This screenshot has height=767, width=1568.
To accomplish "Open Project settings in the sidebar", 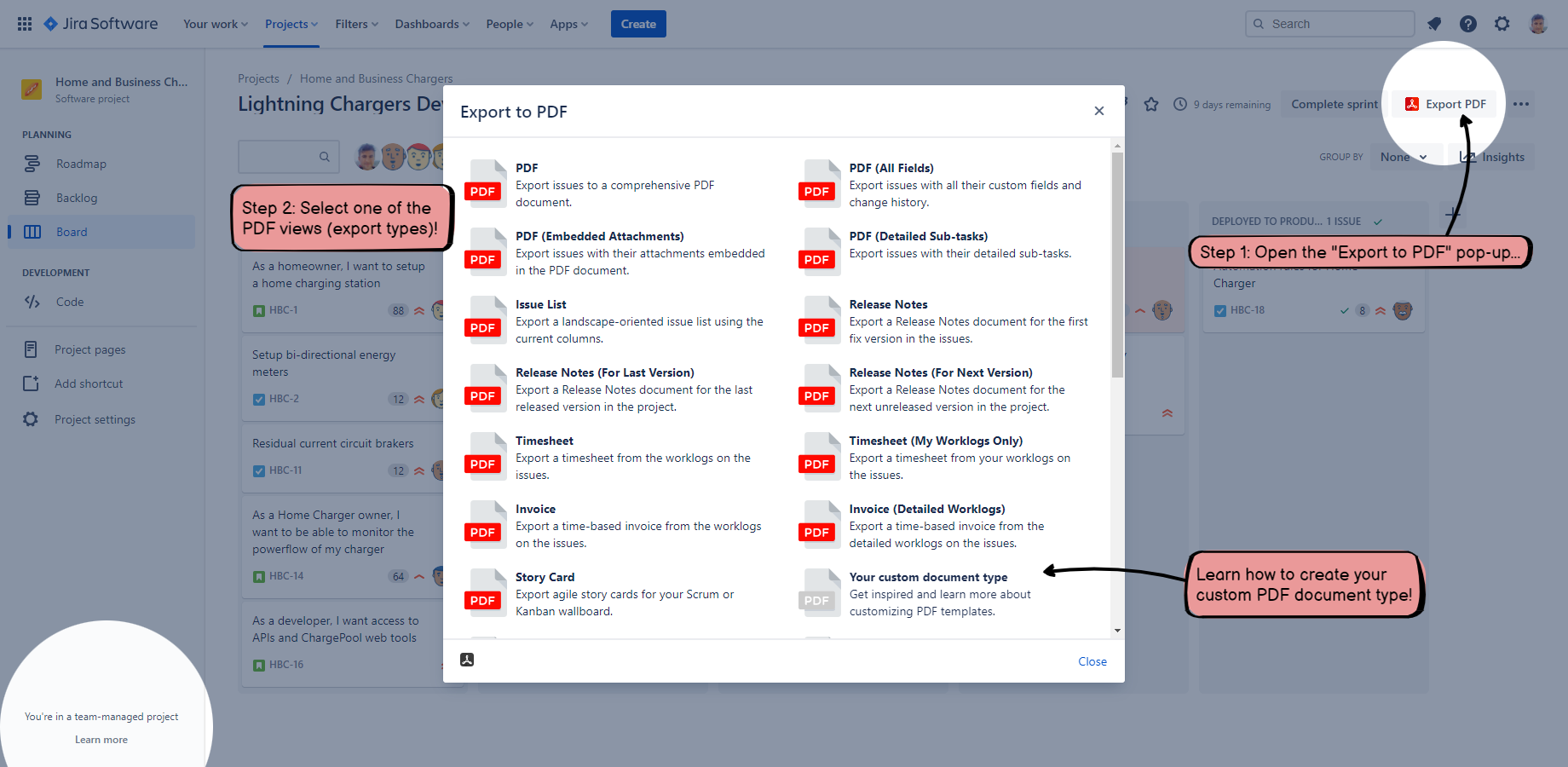I will pos(101,419).
